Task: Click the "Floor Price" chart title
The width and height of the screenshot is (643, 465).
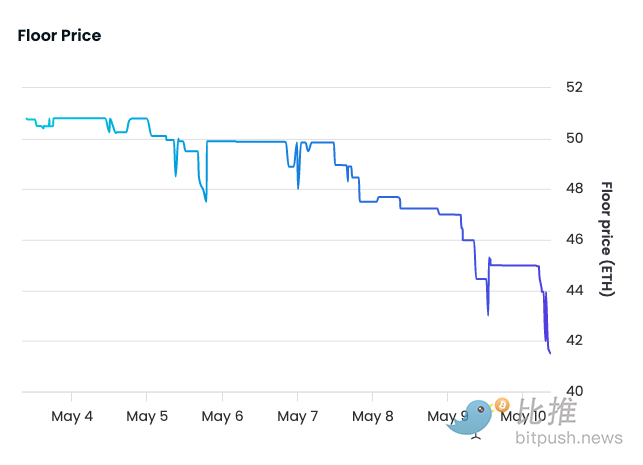Action: point(59,36)
